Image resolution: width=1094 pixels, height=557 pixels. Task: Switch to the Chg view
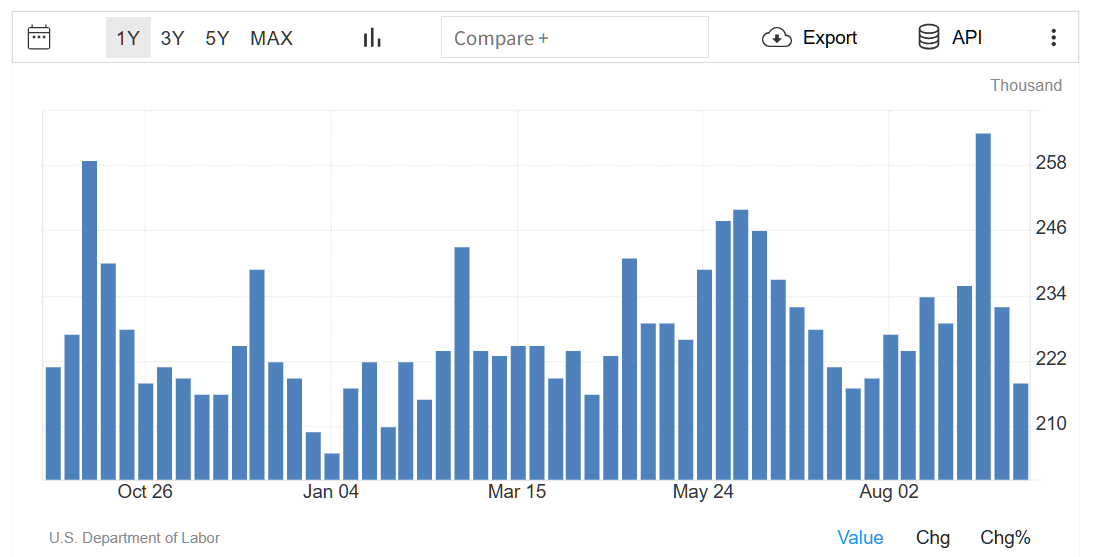(x=932, y=538)
